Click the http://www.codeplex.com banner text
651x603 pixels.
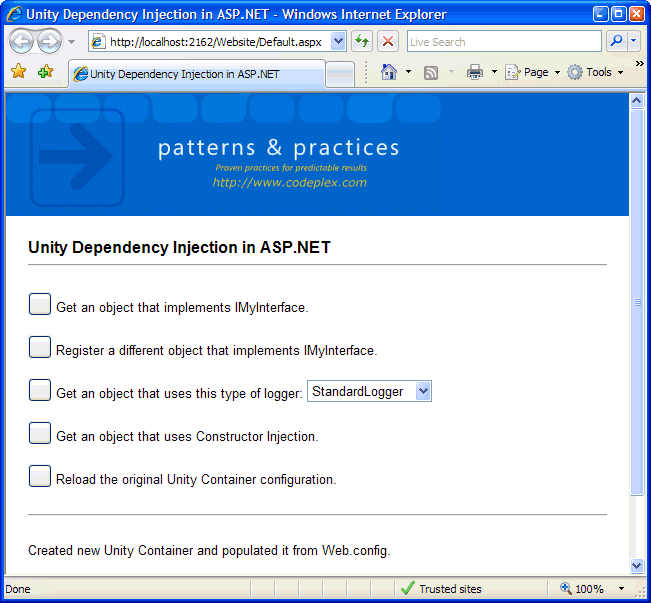pos(289,183)
